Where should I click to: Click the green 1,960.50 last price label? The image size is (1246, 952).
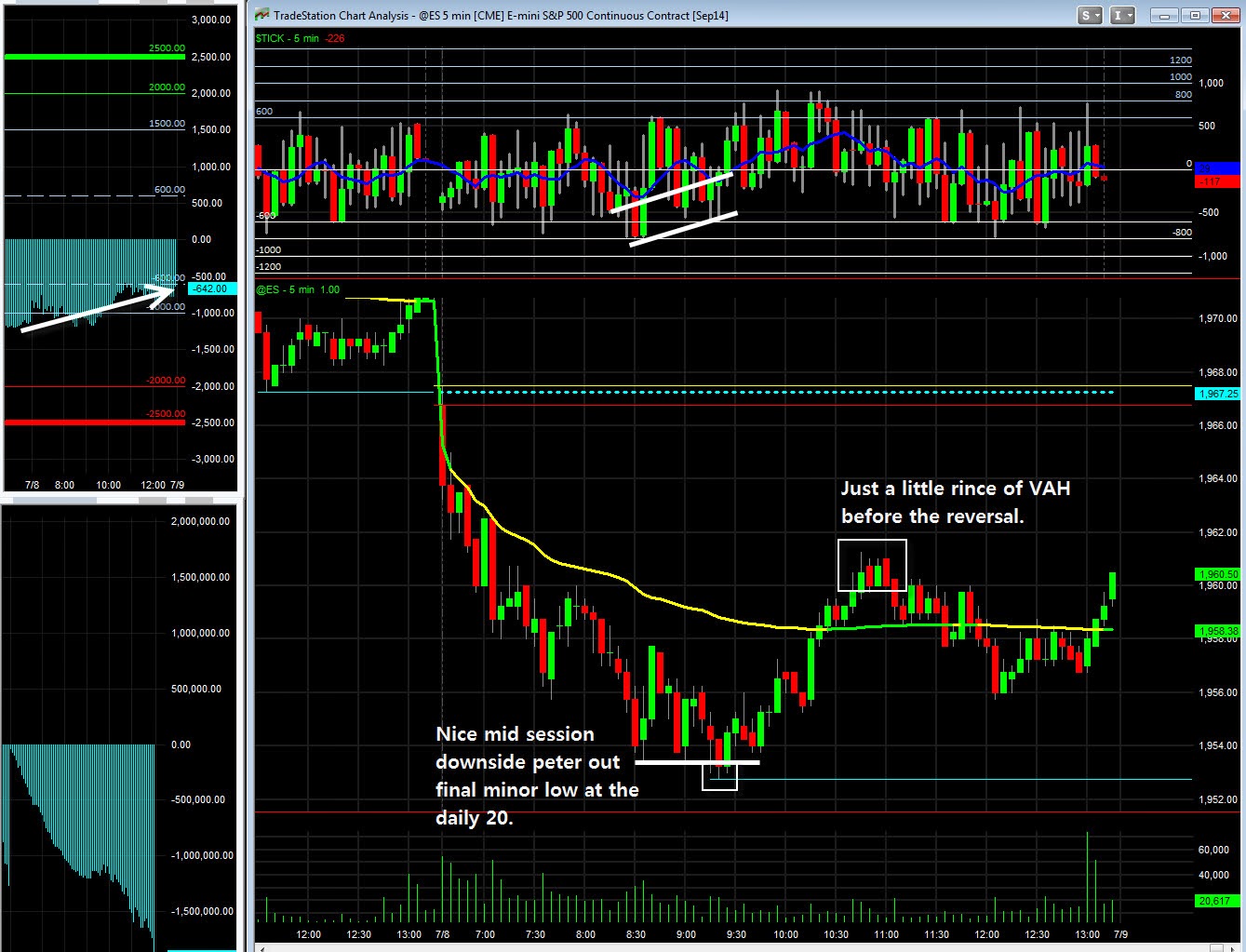(x=1219, y=574)
